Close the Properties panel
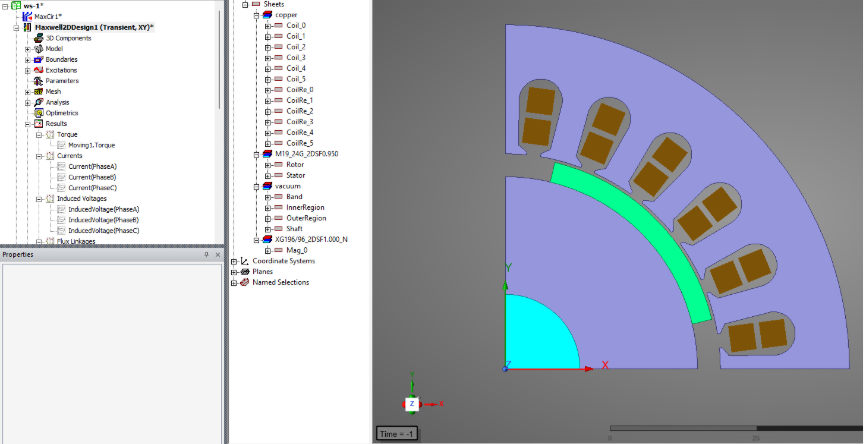Screen dimensions: 864x444 [x=217, y=255]
